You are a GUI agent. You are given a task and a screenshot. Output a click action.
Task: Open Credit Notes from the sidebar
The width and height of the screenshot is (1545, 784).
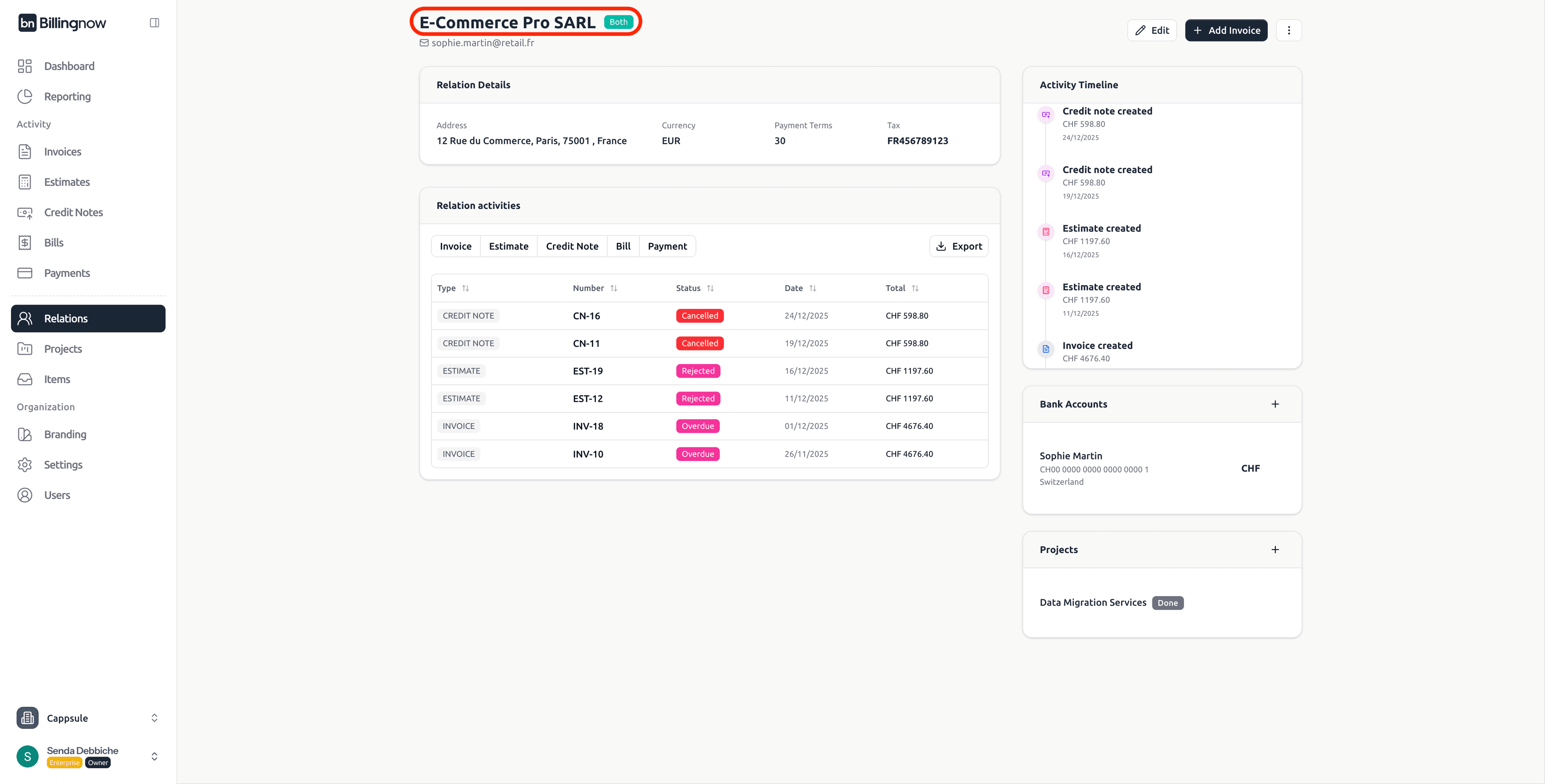(x=73, y=212)
